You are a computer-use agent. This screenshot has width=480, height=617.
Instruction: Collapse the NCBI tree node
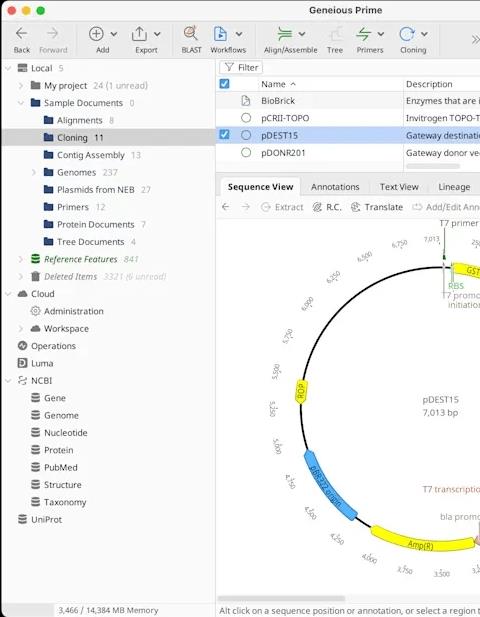click(x=8, y=381)
